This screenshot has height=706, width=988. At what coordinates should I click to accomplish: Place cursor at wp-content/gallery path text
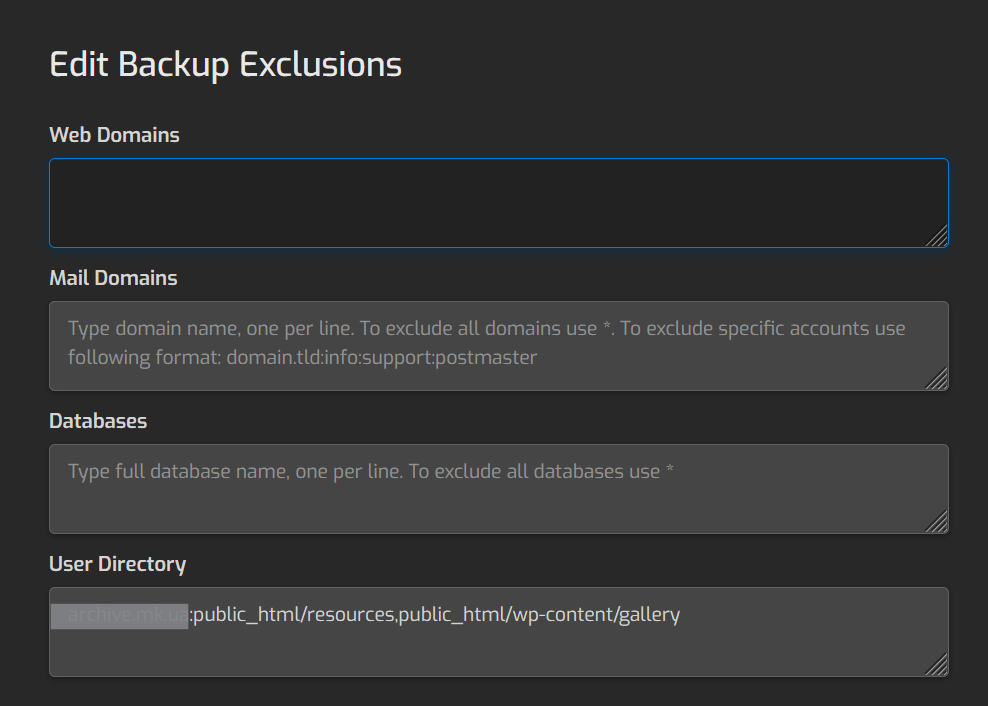pos(596,615)
